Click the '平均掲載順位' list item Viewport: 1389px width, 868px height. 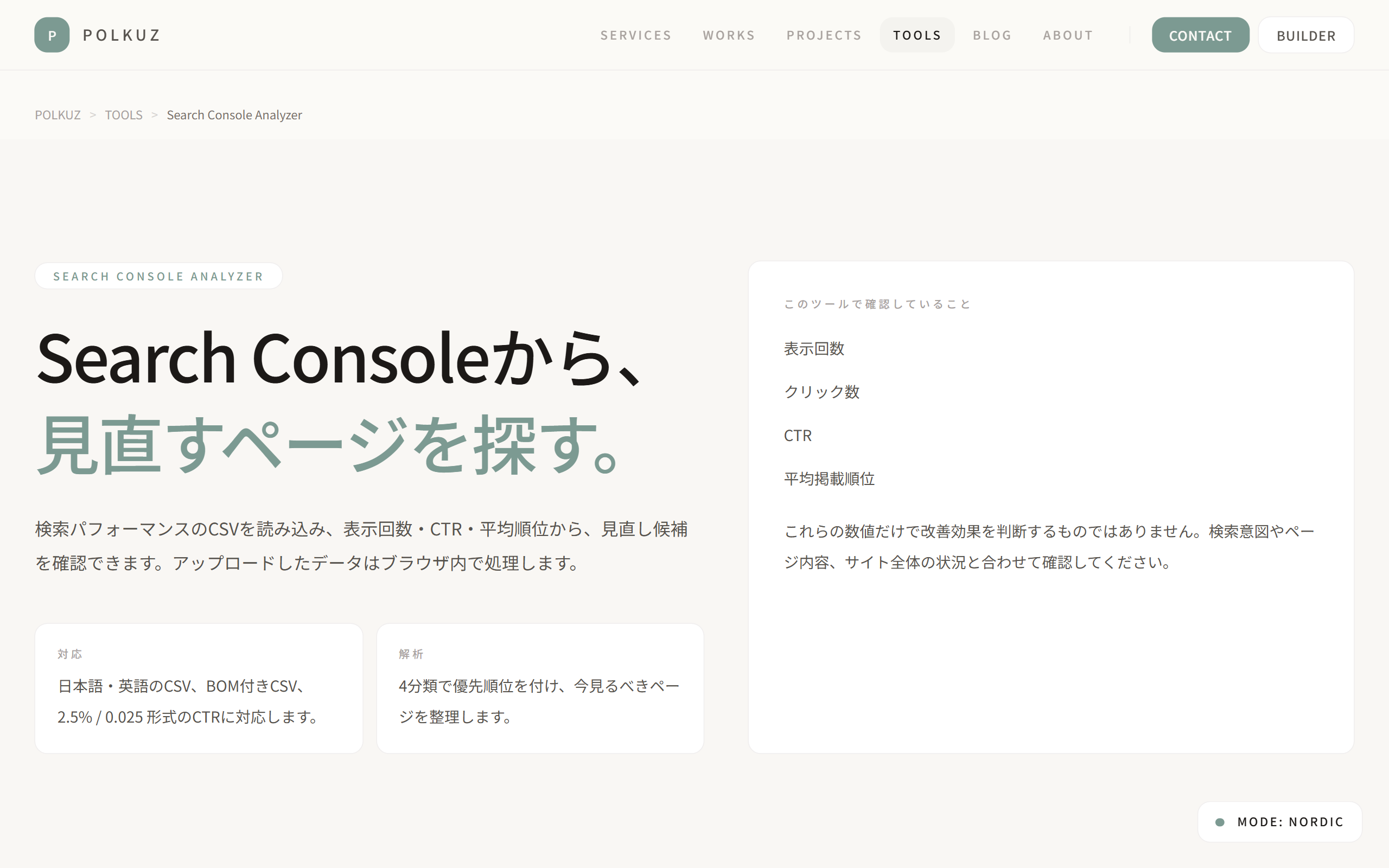[x=830, y=479]
